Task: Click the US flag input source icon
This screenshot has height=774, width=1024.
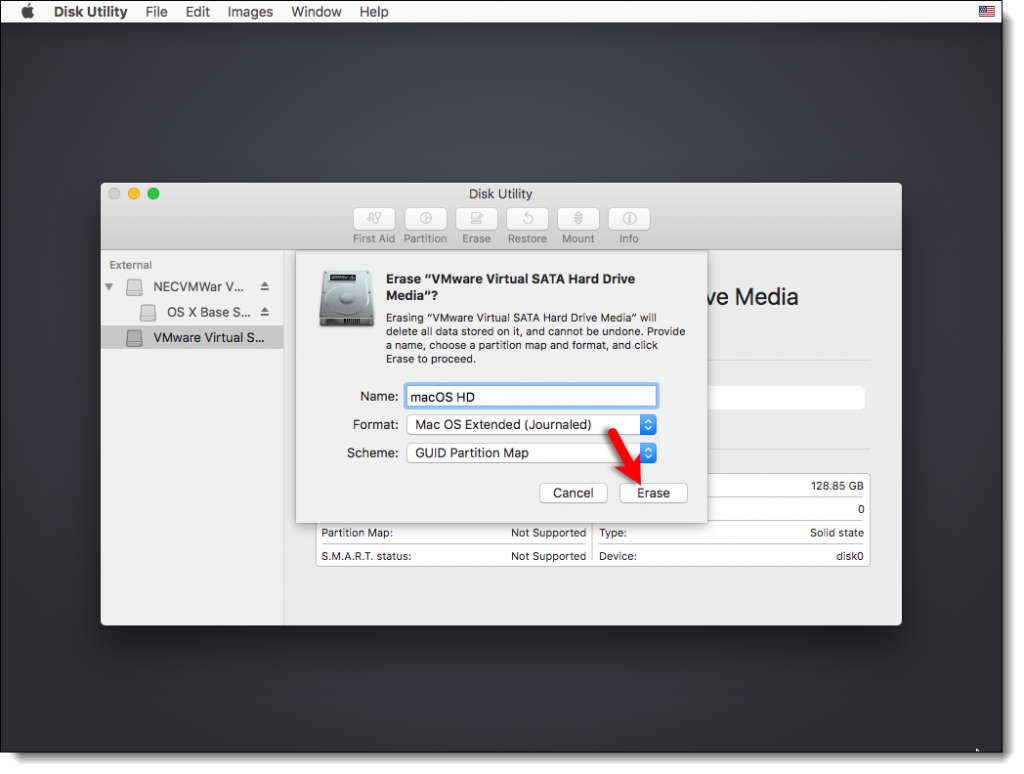Action: (986, 11)
